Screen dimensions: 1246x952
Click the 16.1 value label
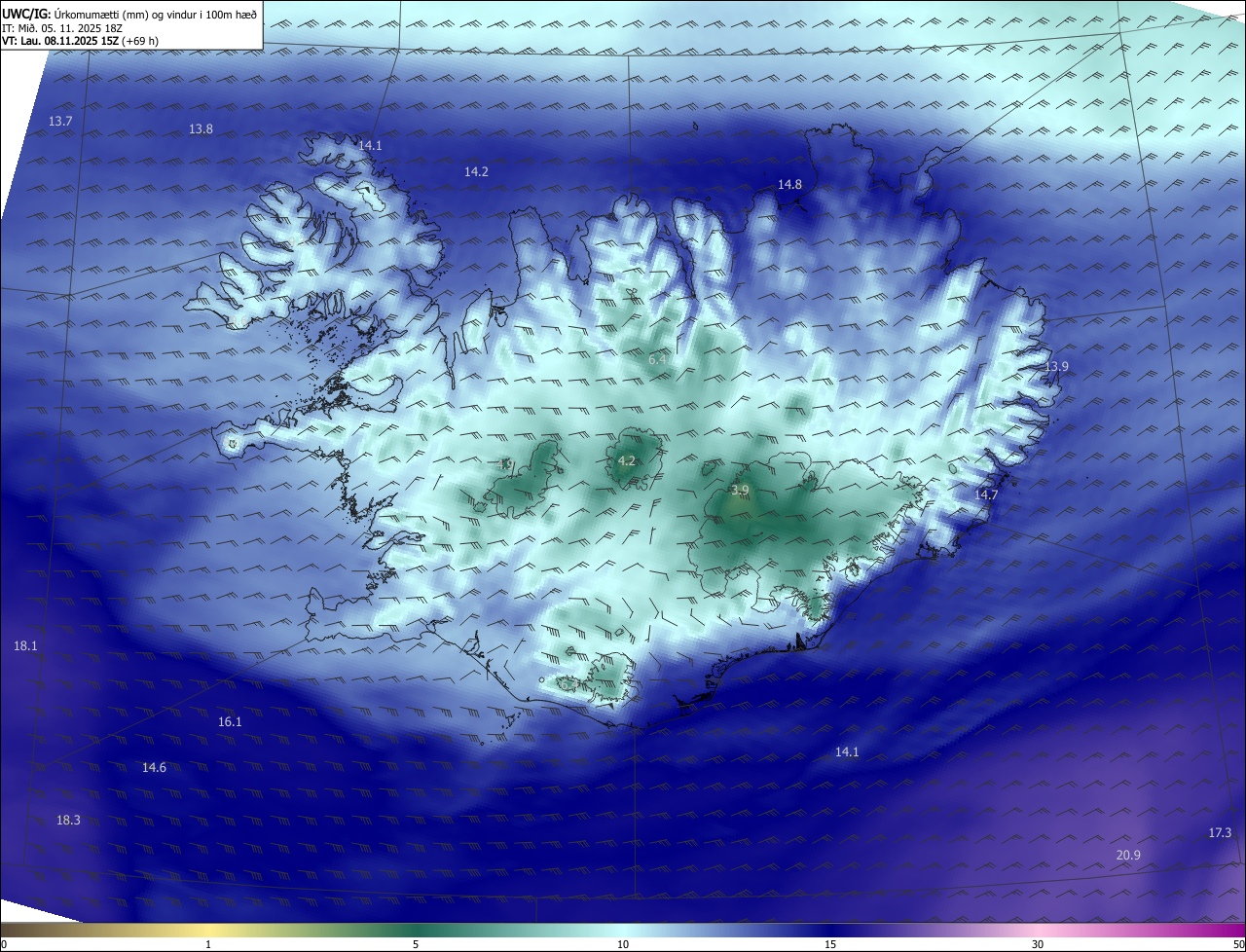[x=230, y=721]
